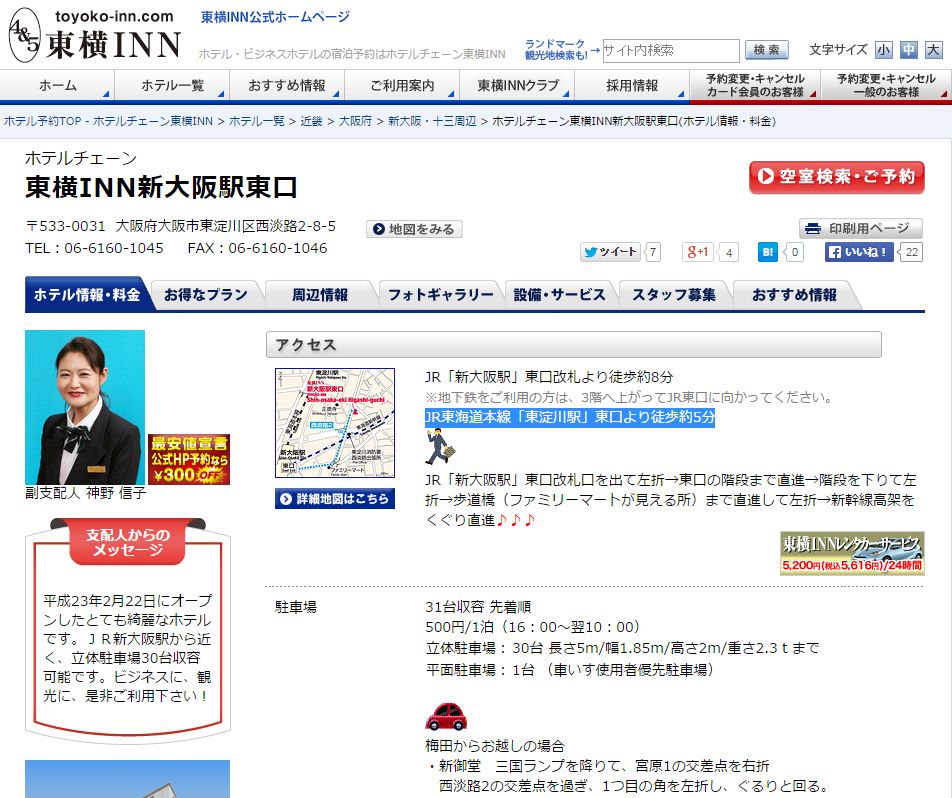Expand the 東横INNクラブ navigation menu
The width and height of the screenshot is (952, 798).
[x=518, y=86]
